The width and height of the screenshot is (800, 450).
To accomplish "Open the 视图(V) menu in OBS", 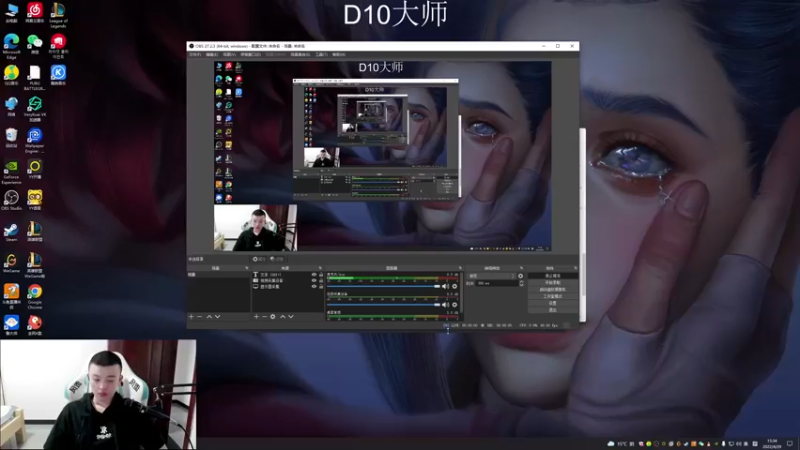I will click(229, 55).
